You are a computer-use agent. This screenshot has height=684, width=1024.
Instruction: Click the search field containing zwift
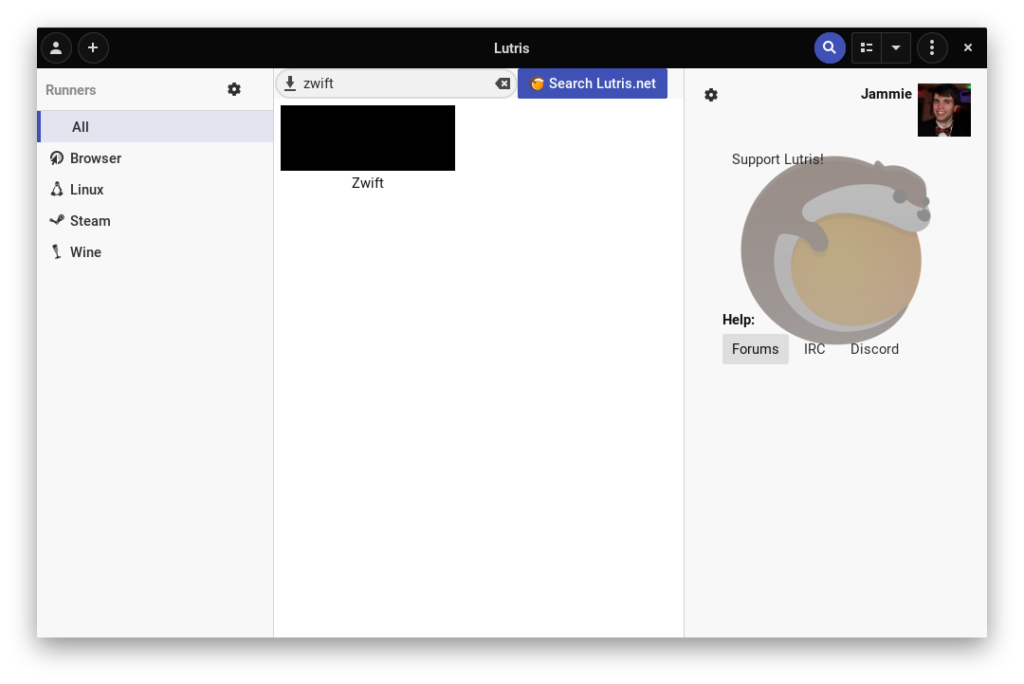(390, 84)
